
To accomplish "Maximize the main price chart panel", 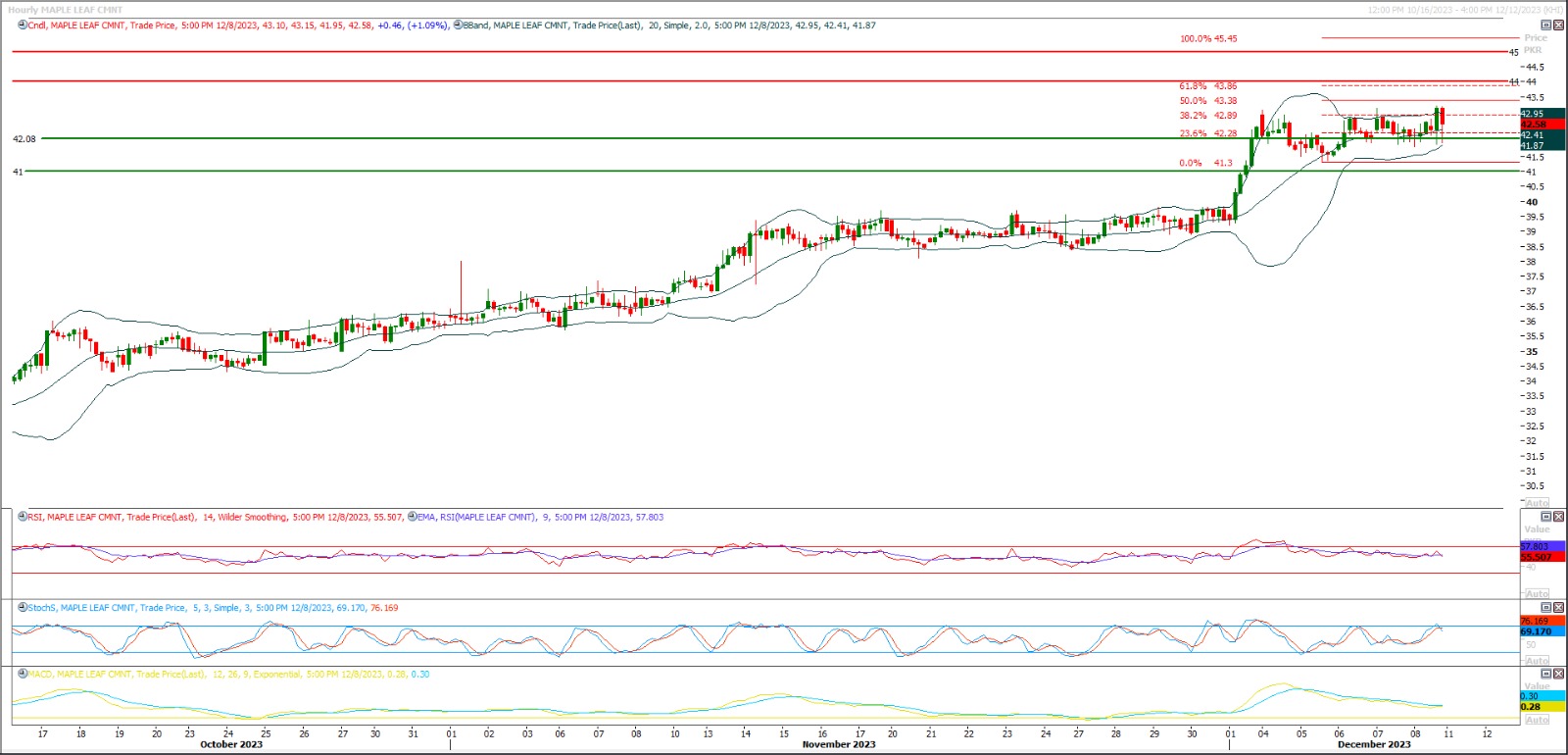I will coord(1546,25).
